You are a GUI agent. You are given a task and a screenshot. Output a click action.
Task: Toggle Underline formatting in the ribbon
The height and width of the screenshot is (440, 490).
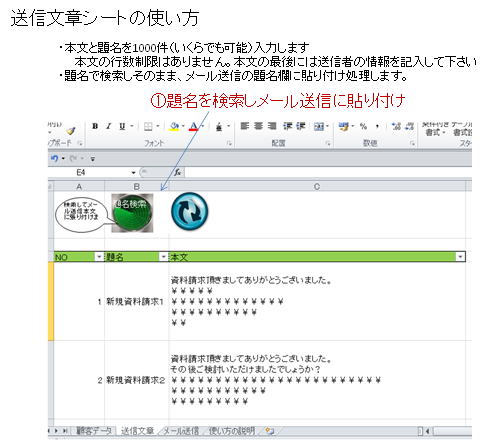(x=122, y=126)
